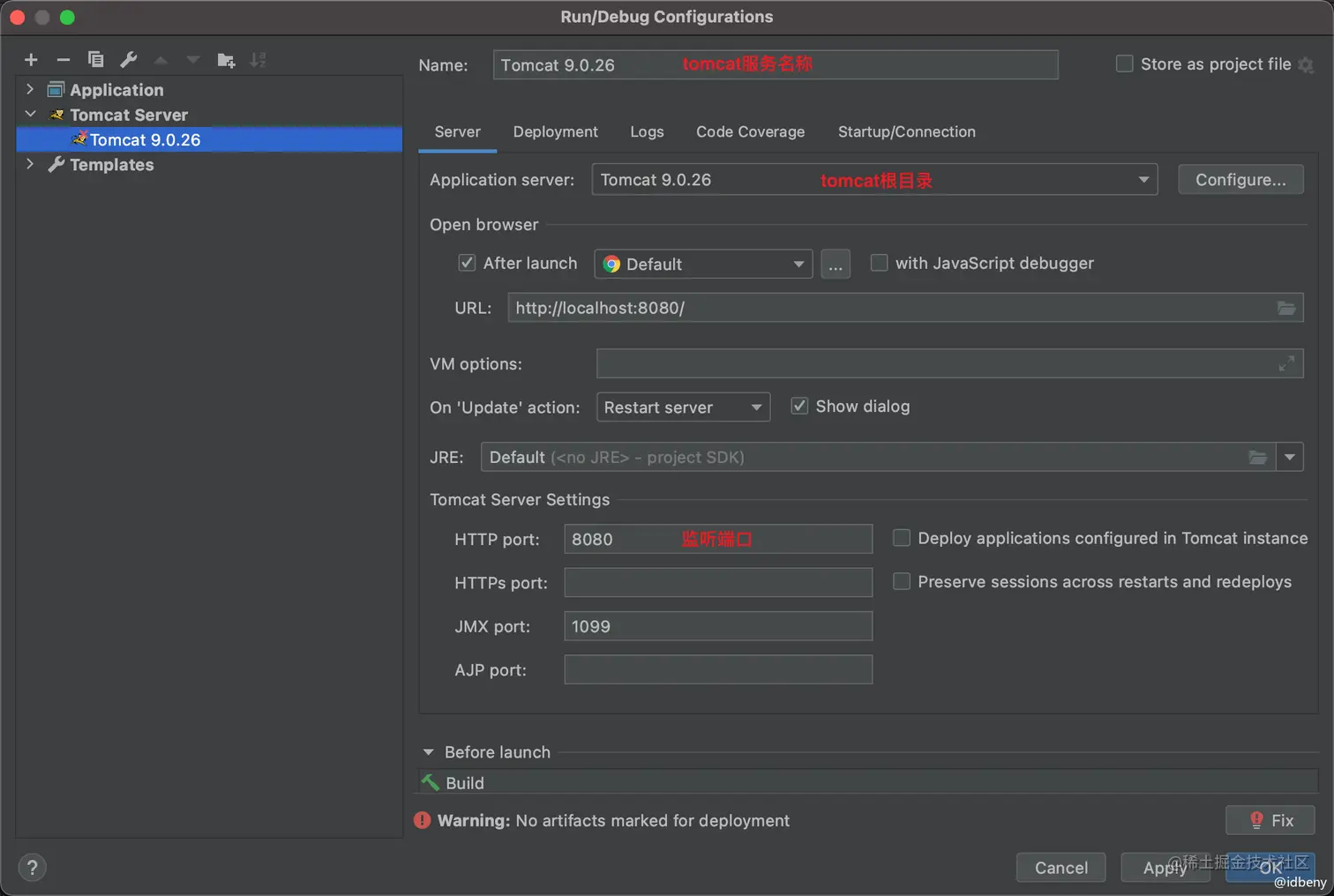Open the On 'Update' action dropdown
Viewport: 1334px width, 896px height.
click(x=756, y=407)
